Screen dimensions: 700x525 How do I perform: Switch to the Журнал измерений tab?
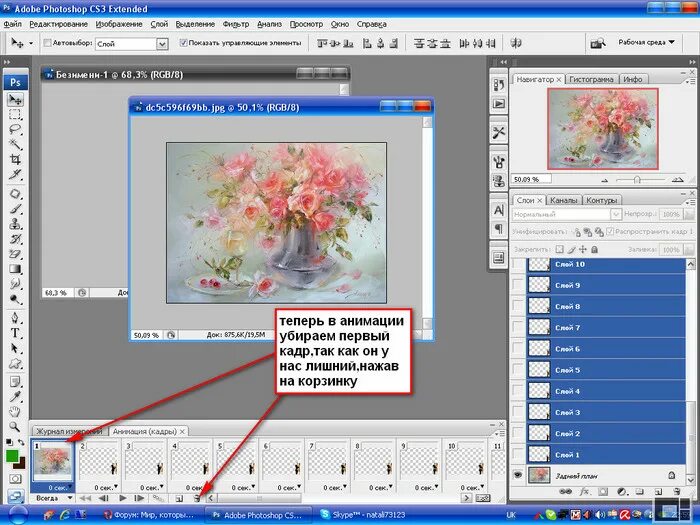[69, 431]
